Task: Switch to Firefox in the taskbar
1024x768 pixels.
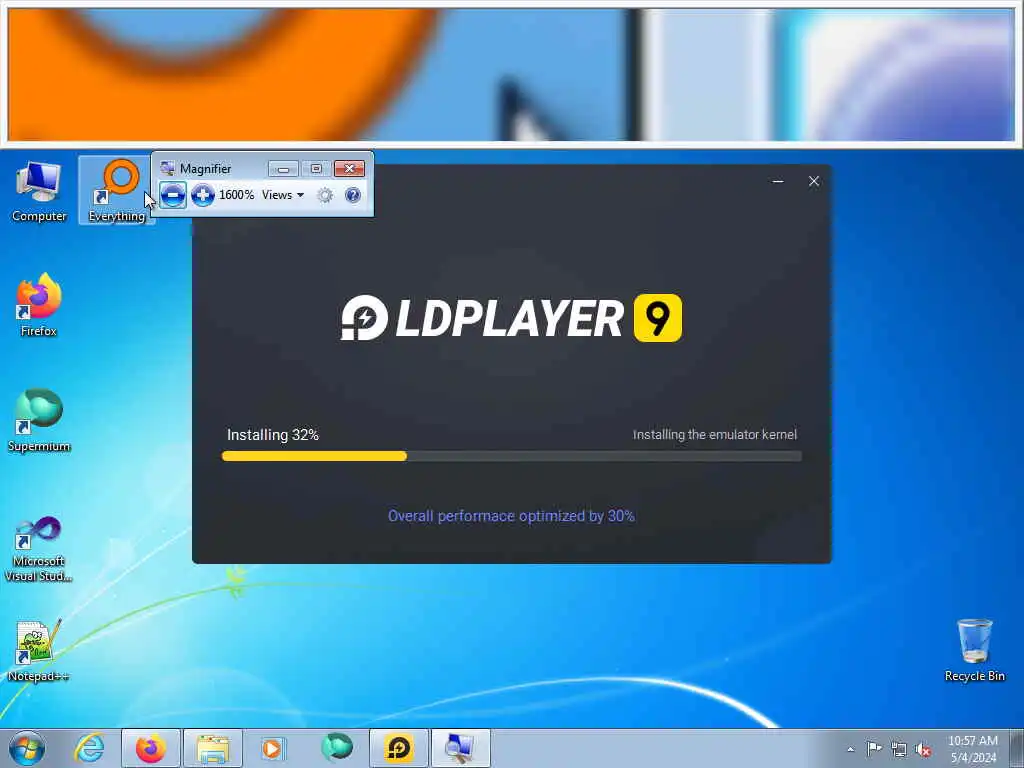Action: click(151, 748)
